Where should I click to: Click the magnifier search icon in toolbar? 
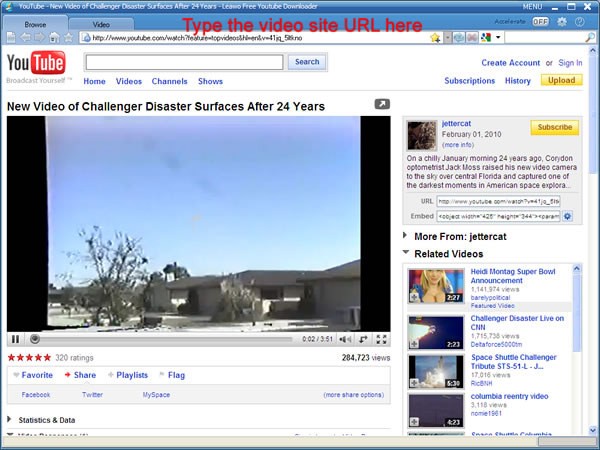pyautogui.click(x=590, y=38)
